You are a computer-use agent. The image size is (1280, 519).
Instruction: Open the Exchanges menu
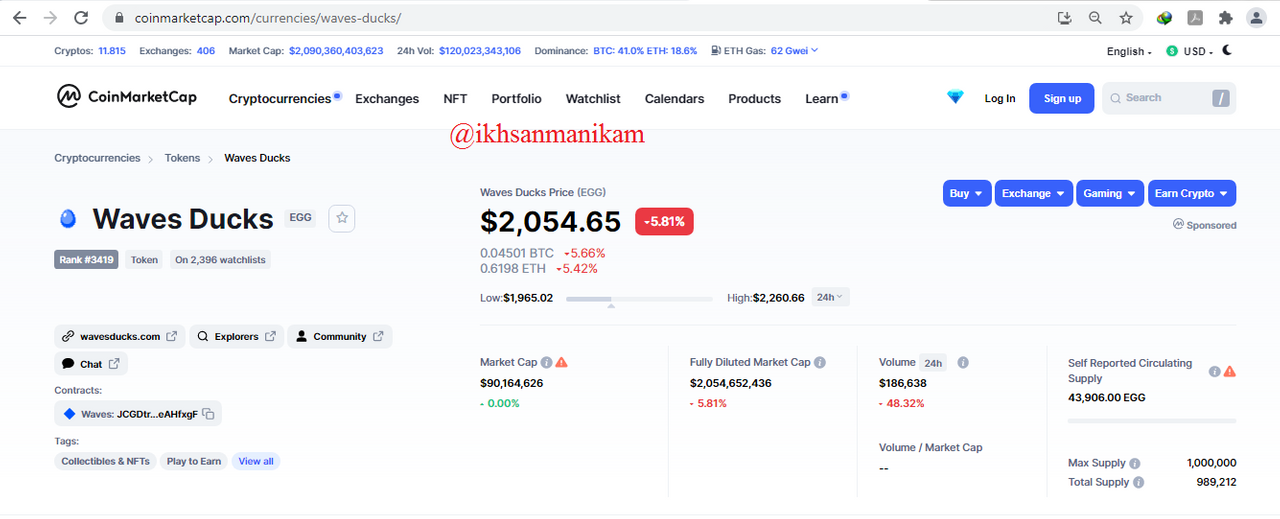(x=387, y=98)
